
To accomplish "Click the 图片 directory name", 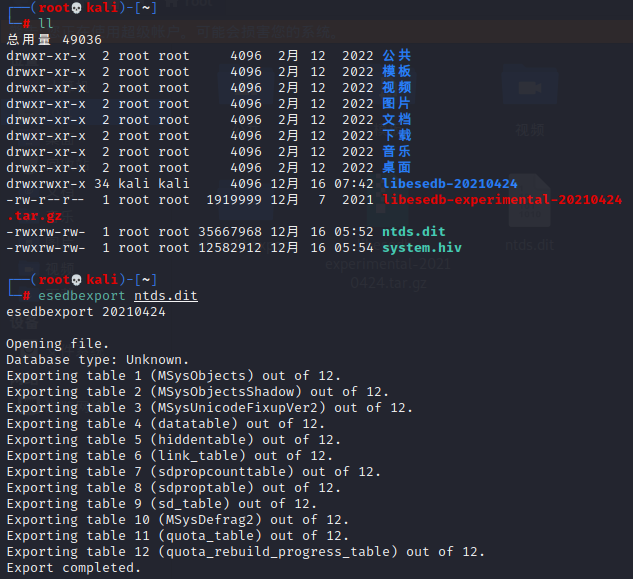I will tap(396, 103).
